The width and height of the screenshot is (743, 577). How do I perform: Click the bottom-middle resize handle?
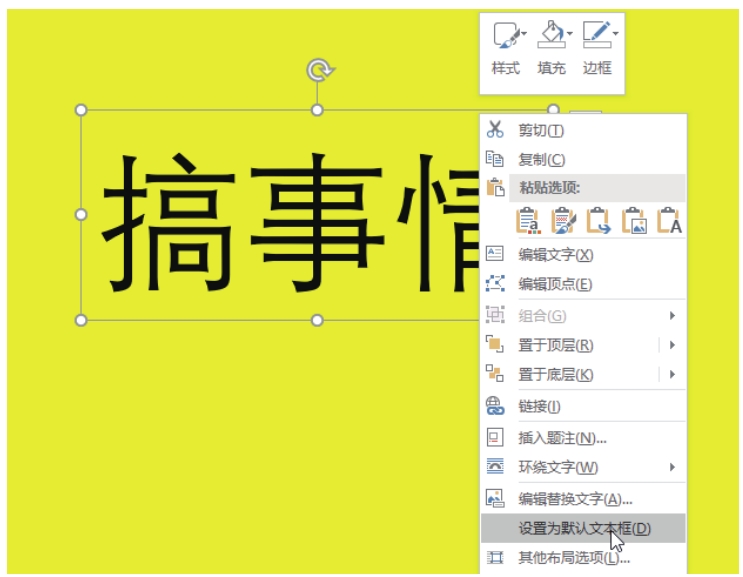tap(317, 320)
